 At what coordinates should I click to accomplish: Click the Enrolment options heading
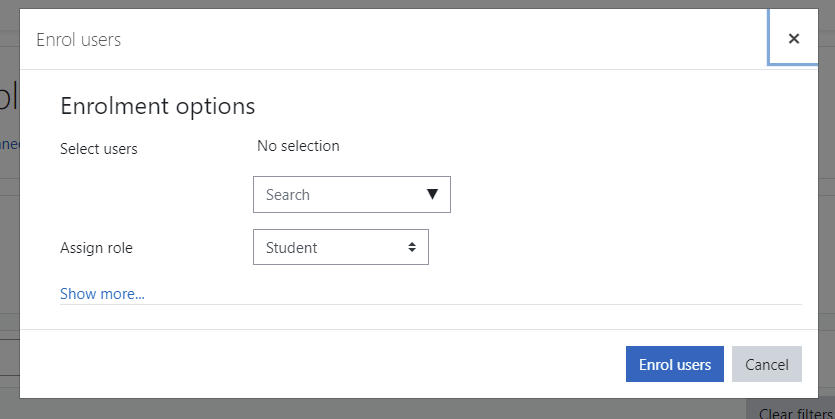click(158, 106)
